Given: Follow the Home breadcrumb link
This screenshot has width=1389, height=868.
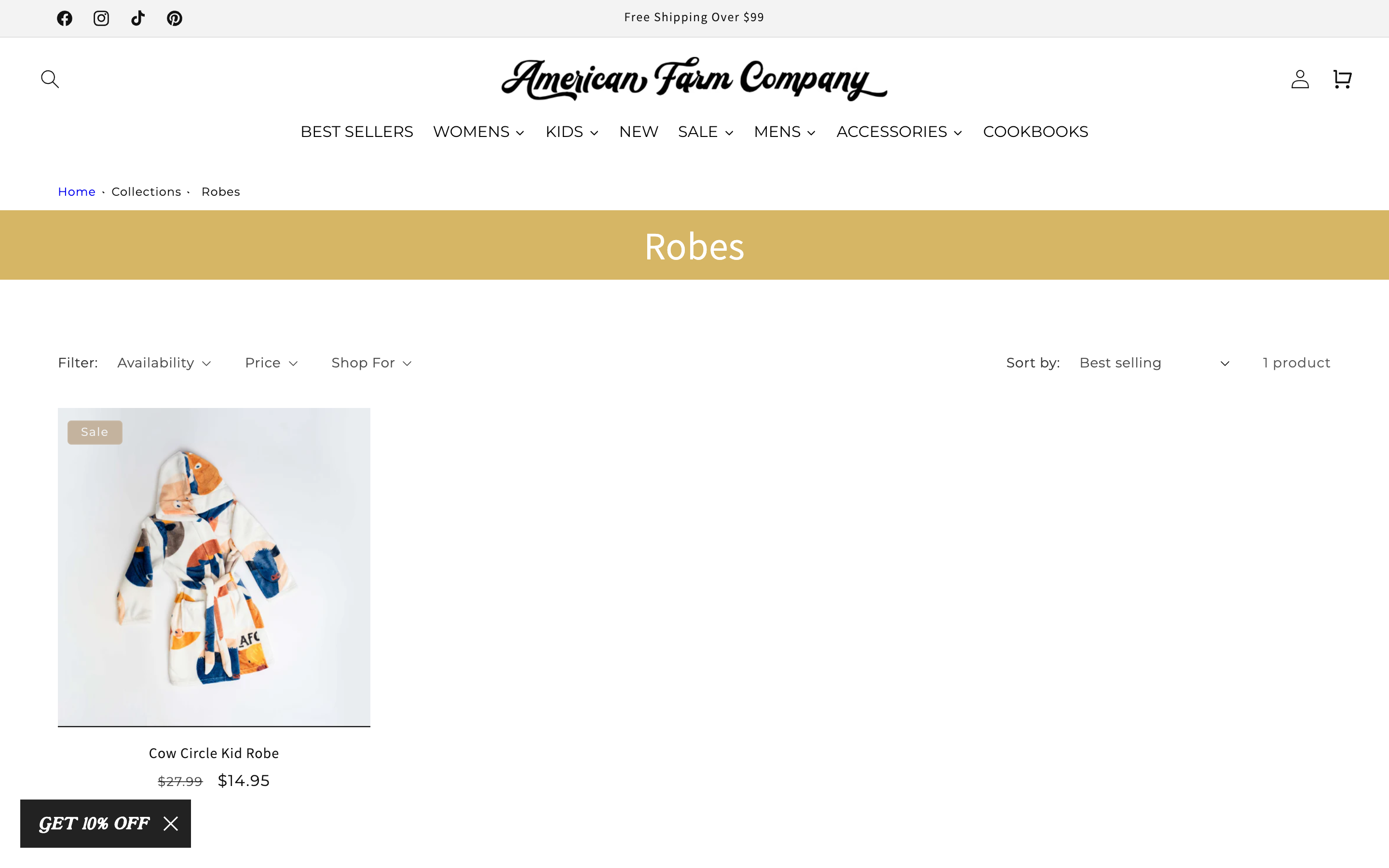Looking at the screenshot, I should pos(76,192).
